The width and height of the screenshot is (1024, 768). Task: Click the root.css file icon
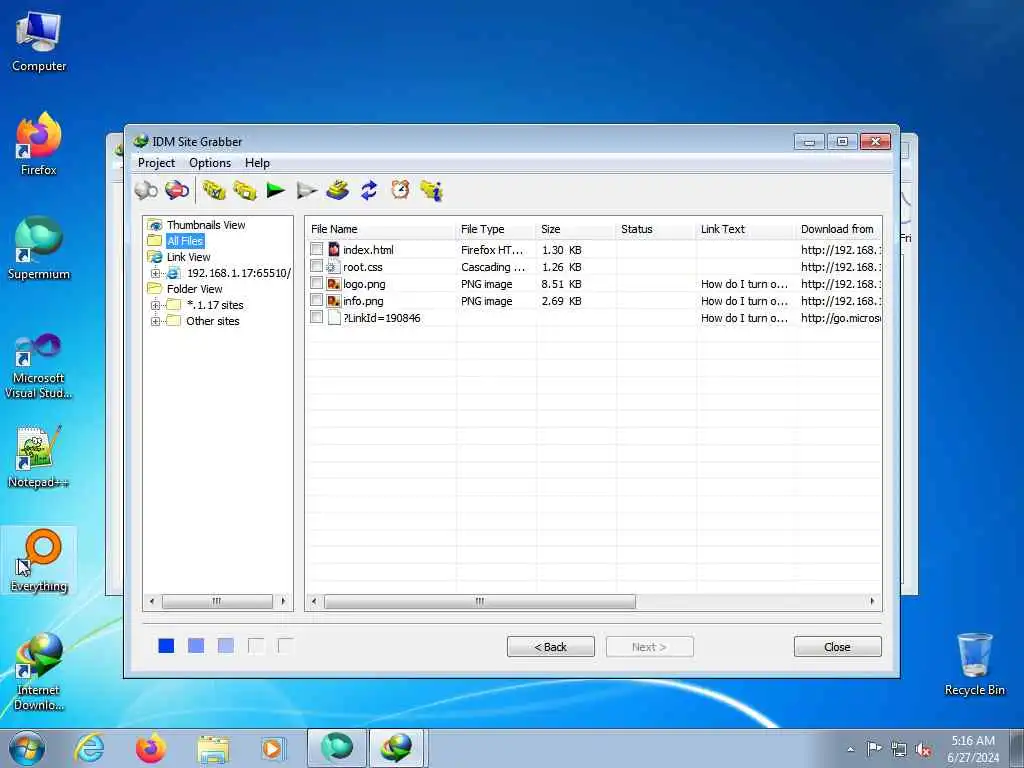click(334, 266)
